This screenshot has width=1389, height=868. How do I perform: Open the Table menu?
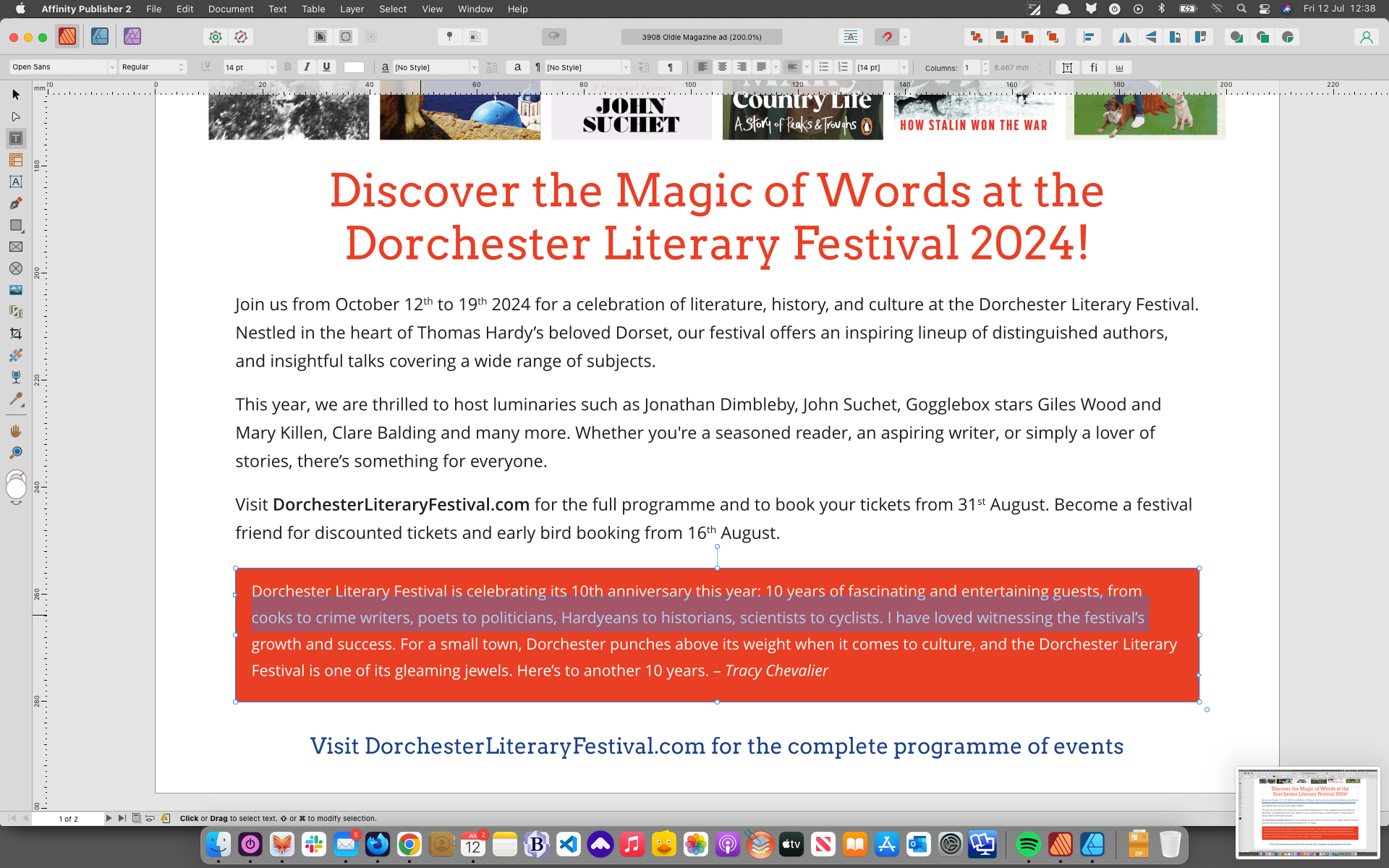click(x=313, y=9)
